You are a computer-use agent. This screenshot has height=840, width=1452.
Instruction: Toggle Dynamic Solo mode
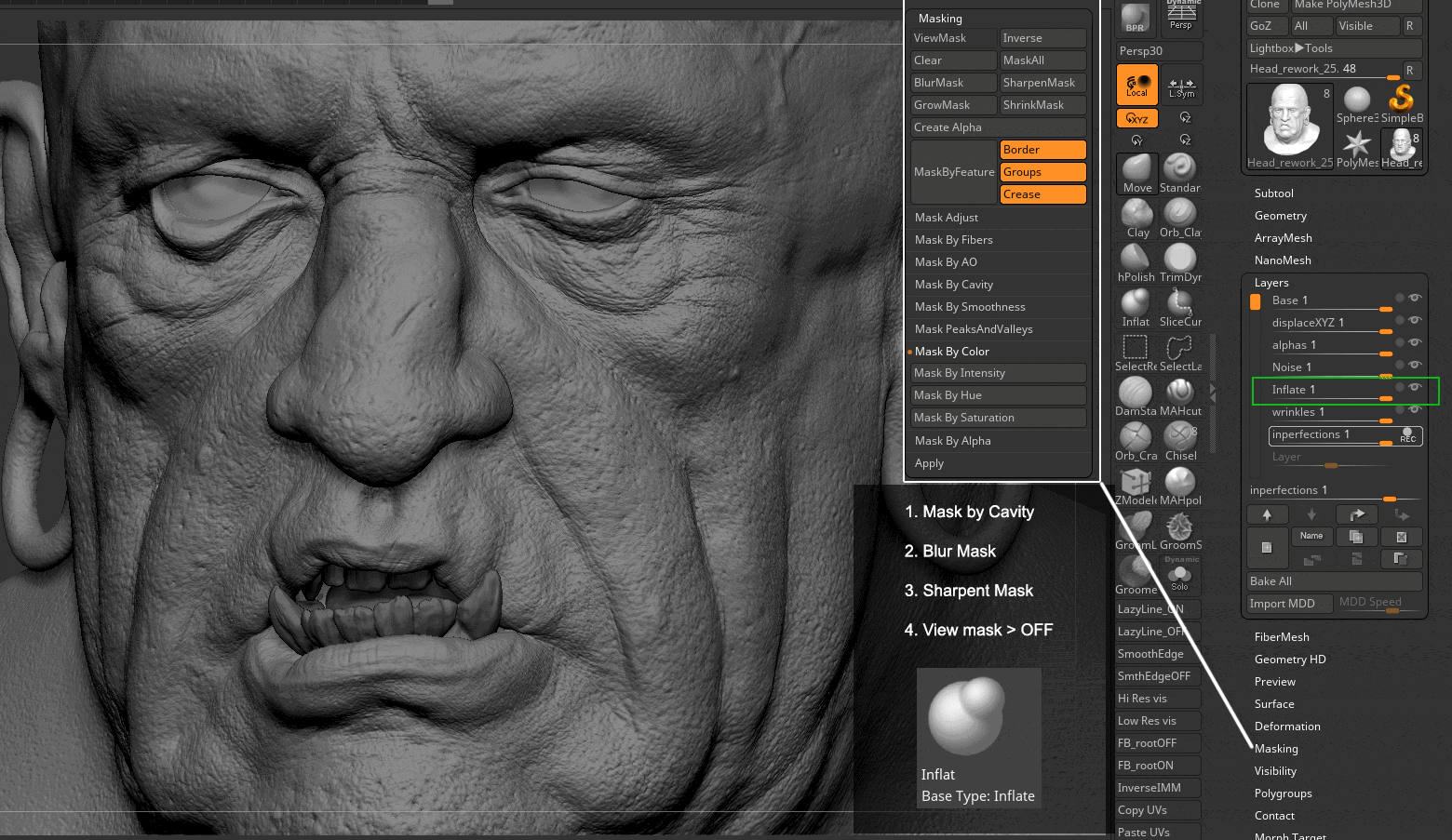1180,574
